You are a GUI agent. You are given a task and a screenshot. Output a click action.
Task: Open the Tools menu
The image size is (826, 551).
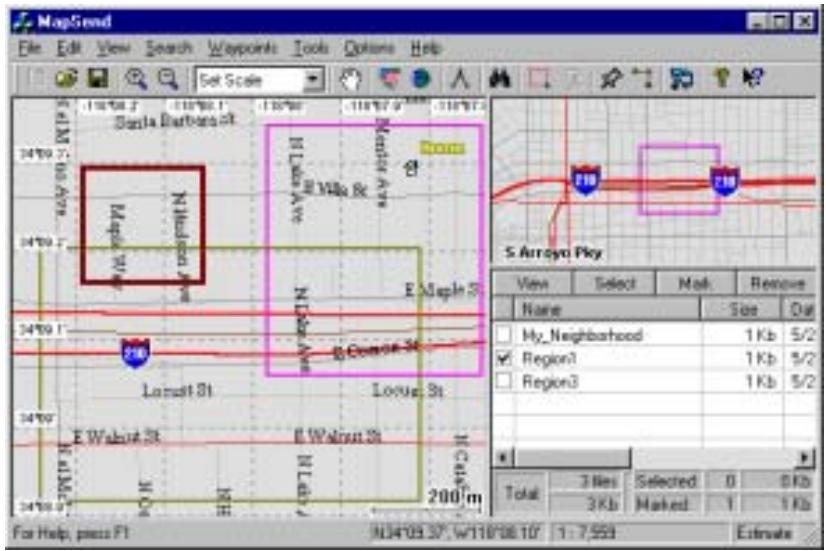311,48
